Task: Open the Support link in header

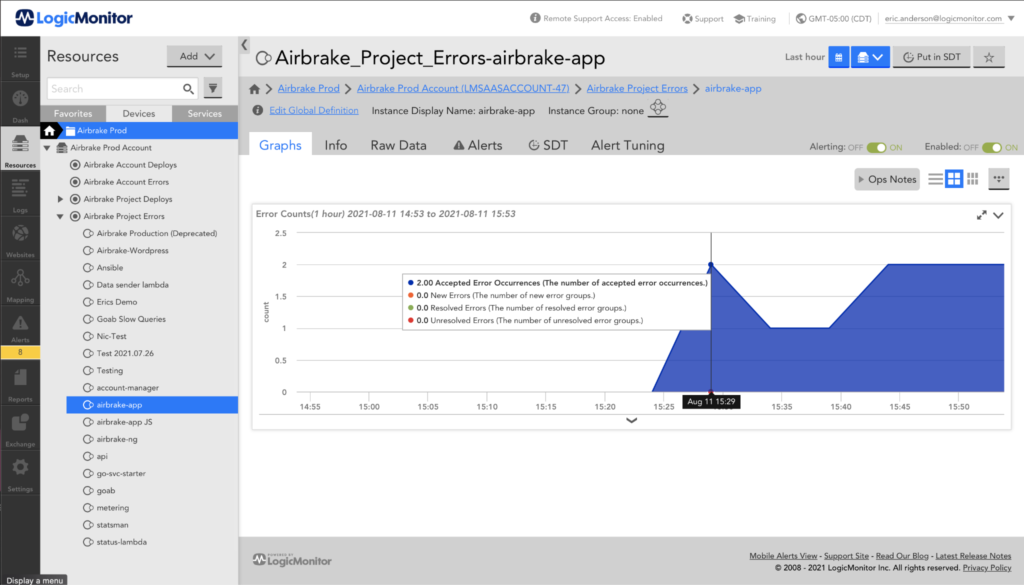Action: [703, 18]
